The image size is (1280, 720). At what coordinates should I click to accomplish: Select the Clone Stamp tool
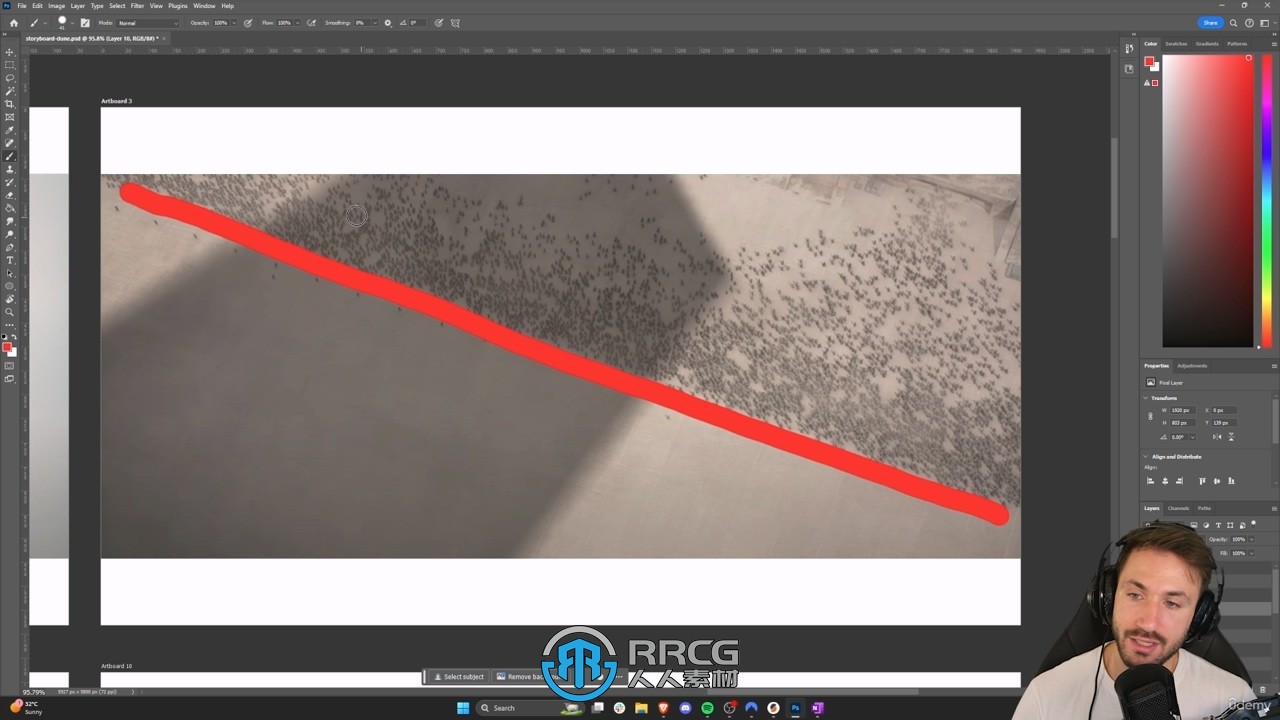10,169
